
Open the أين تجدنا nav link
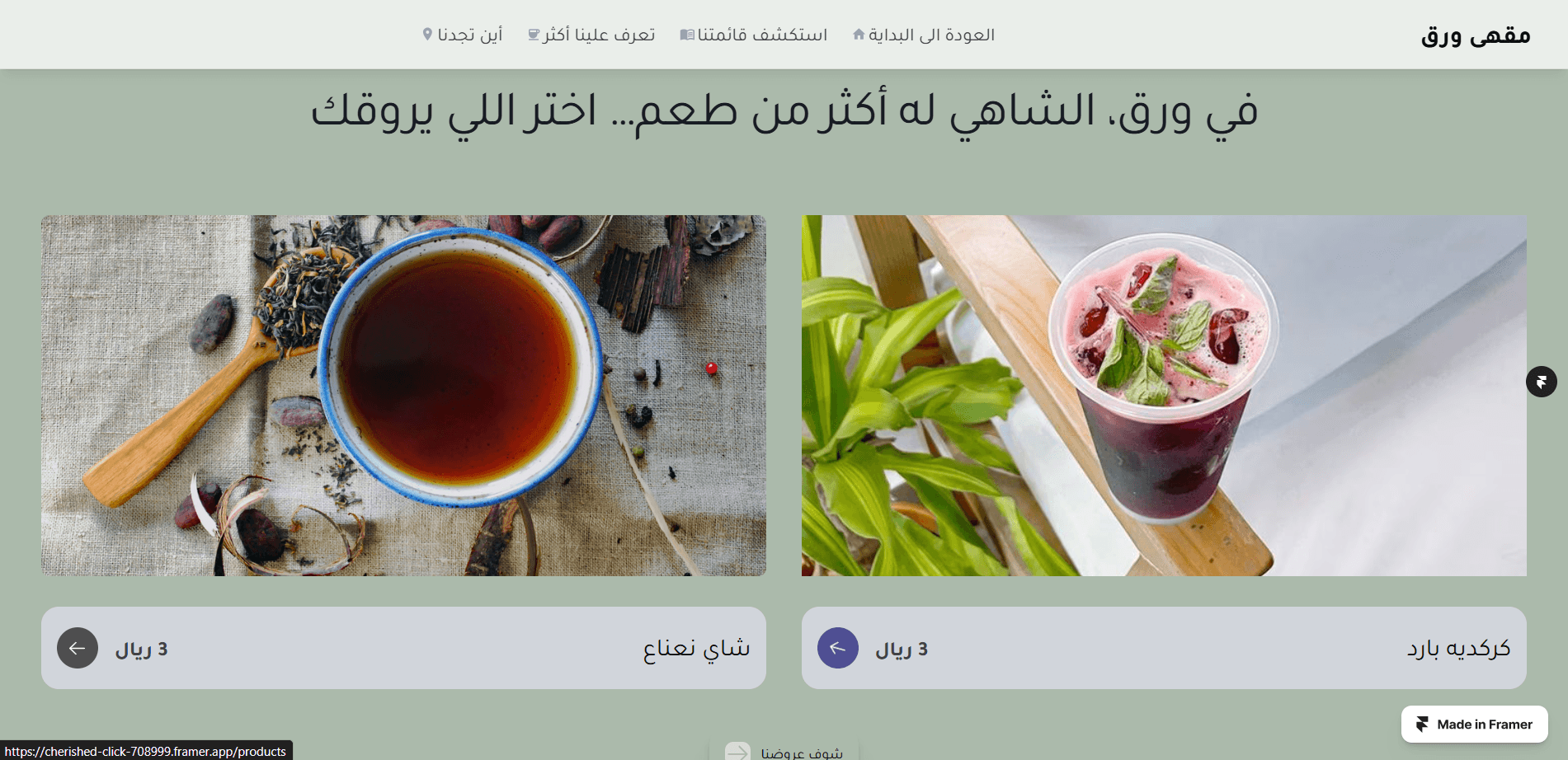(x=463, y=35)
